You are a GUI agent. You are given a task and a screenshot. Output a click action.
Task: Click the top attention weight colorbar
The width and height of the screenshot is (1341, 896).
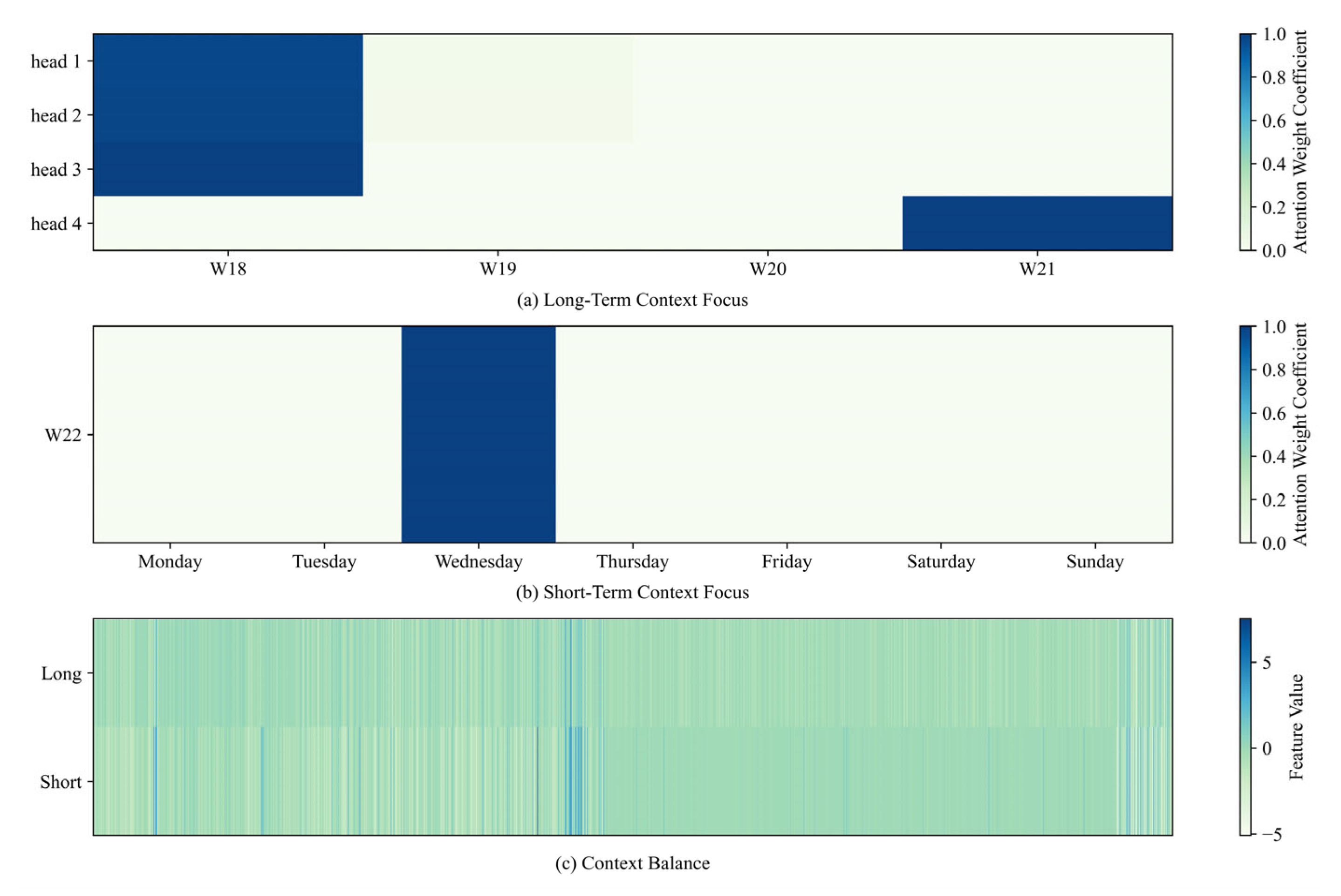coord(1245,142)
